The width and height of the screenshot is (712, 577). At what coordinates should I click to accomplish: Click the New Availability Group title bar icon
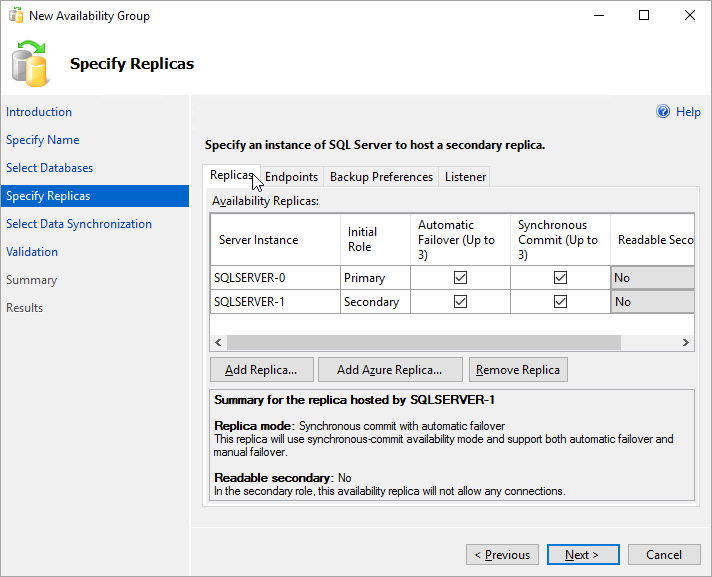(16, 16)
